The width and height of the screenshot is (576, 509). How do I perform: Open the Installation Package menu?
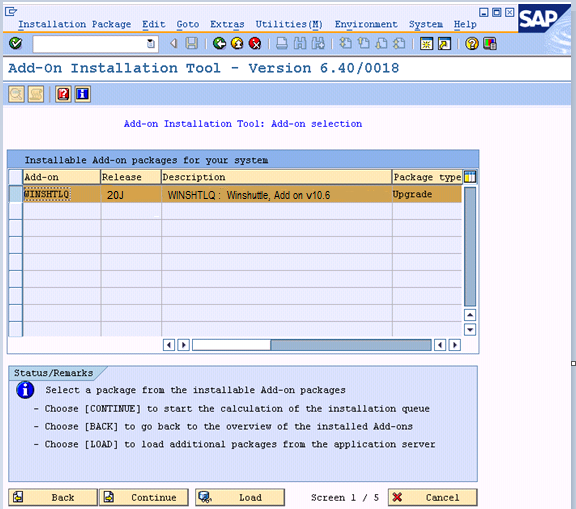point(75,24)
